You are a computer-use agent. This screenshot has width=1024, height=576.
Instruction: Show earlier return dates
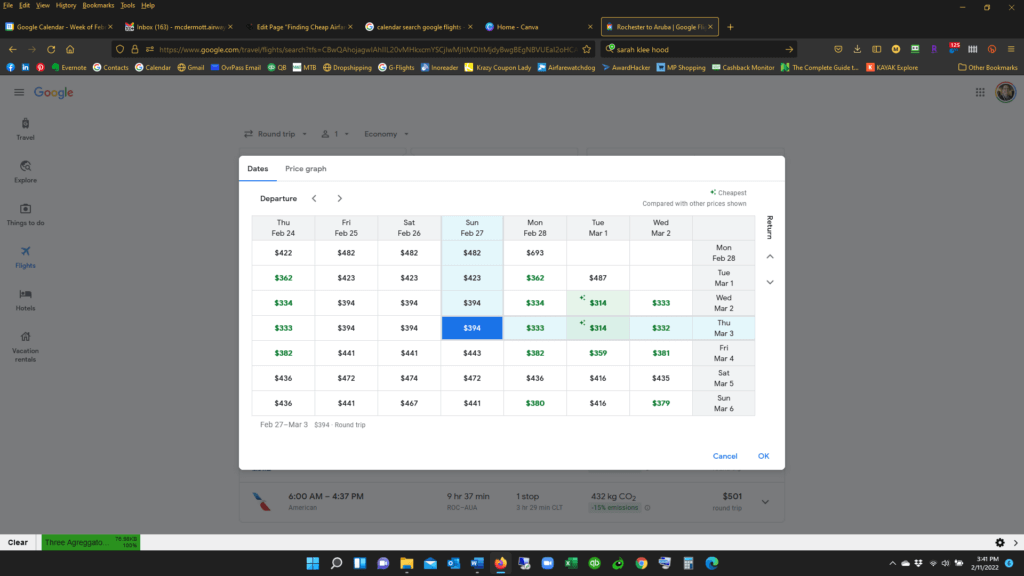point(770,257)
